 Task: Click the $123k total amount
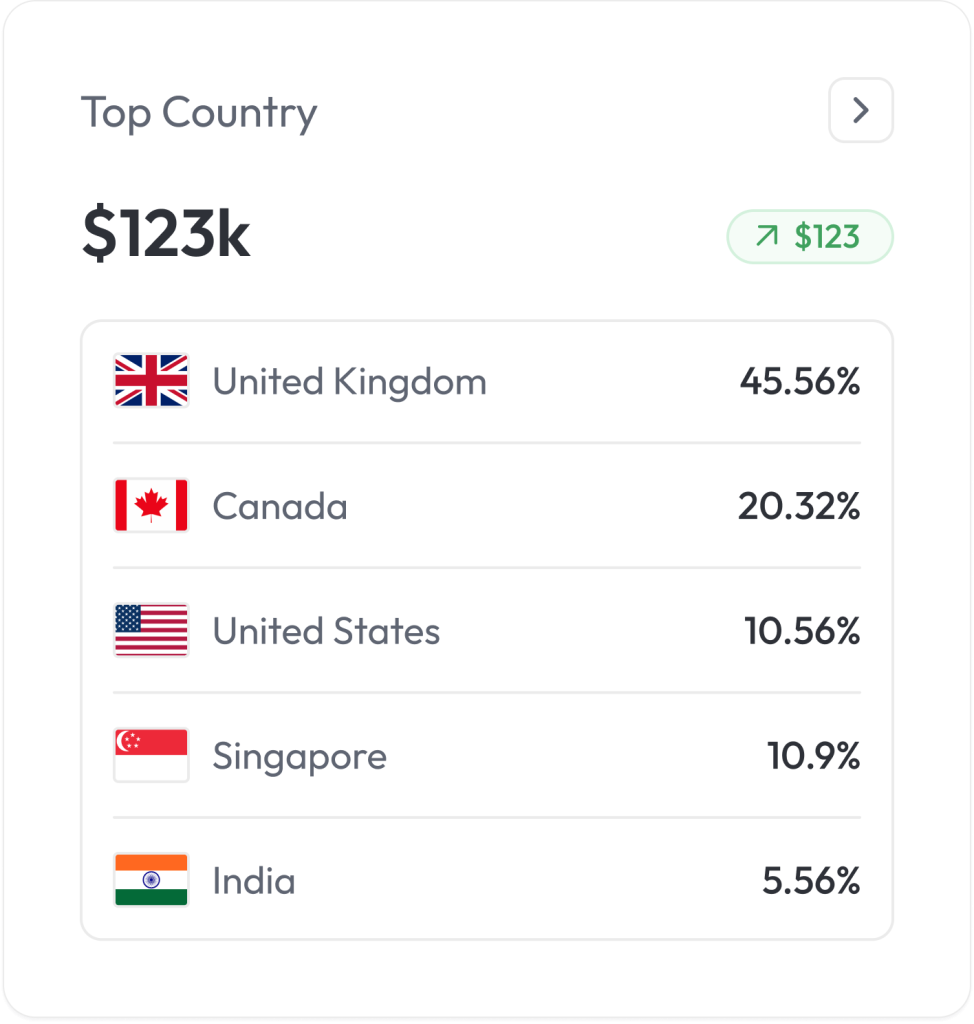click(166, 236)
